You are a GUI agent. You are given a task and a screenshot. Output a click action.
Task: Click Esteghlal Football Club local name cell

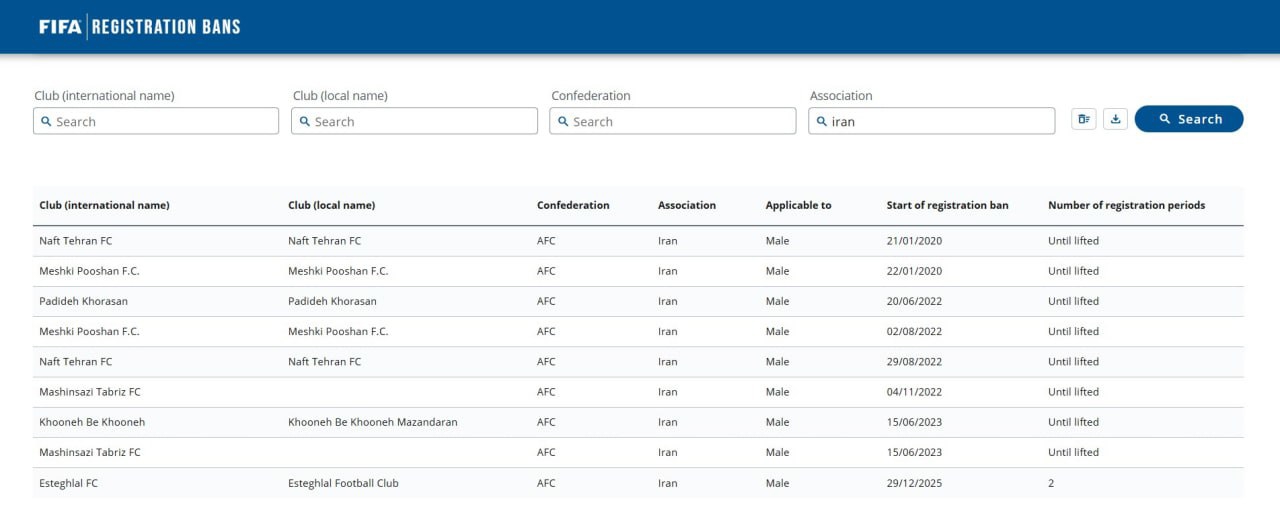[343, 483]
